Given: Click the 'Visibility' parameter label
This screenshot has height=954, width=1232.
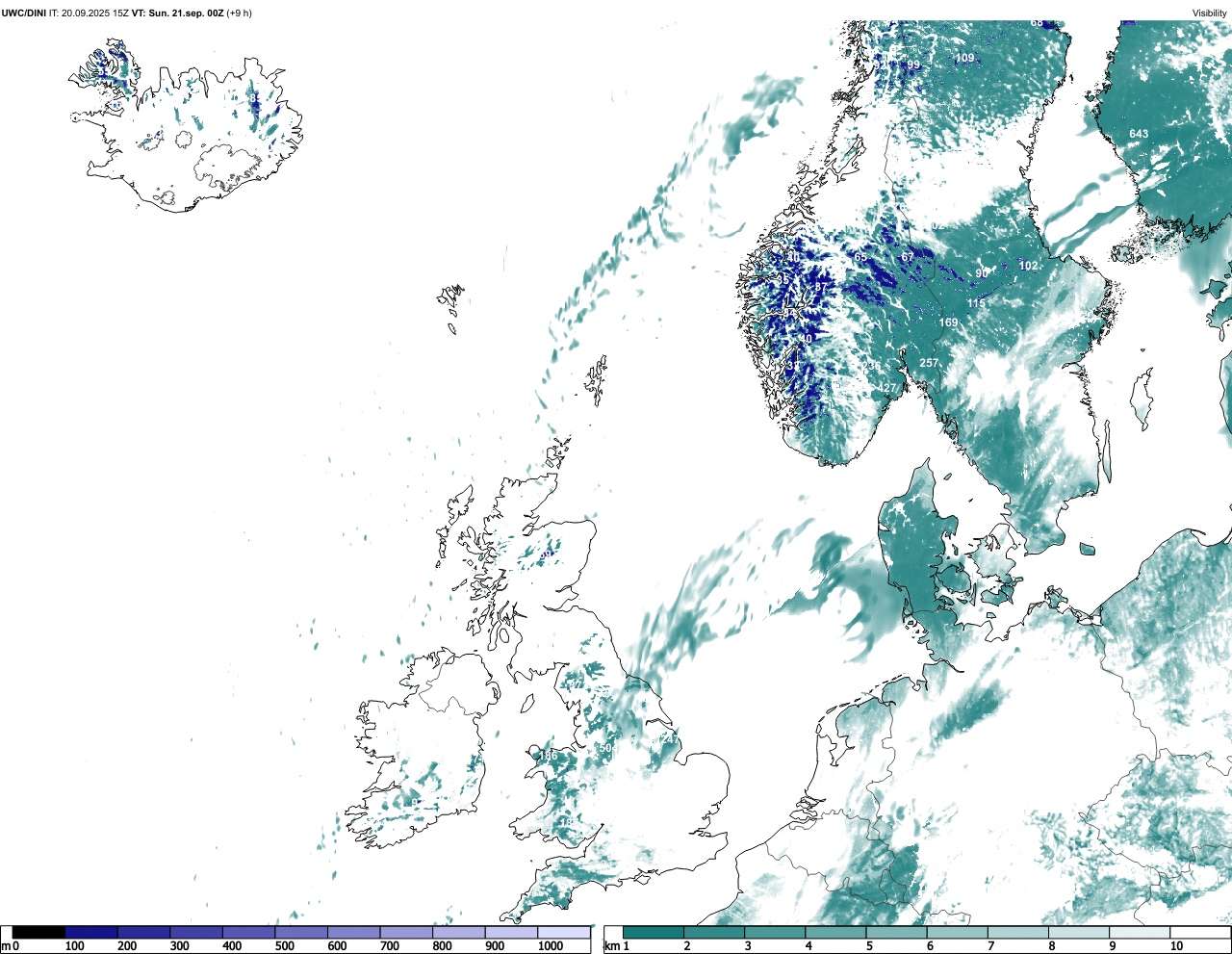Looking at the screenshot, I should [1210, 13].
